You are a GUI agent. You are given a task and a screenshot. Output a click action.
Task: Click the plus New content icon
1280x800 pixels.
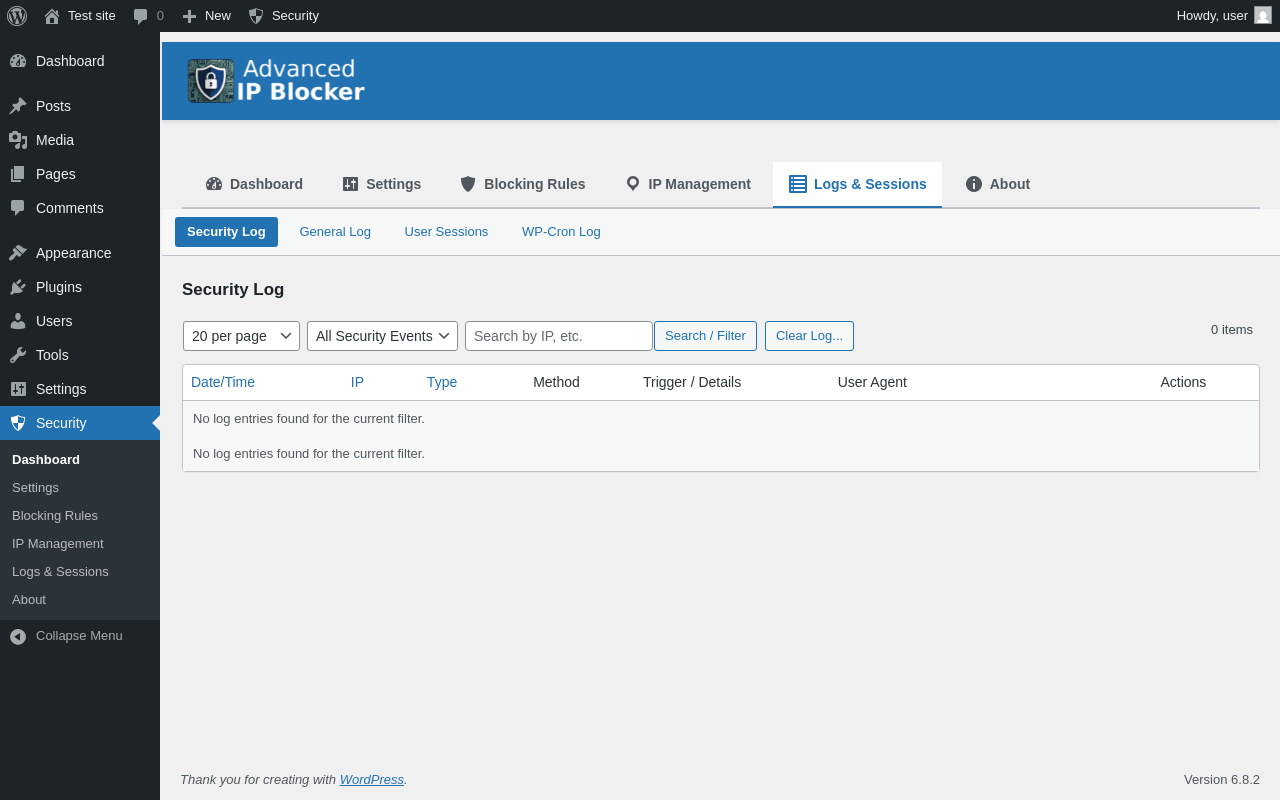[x=189, y=16]
